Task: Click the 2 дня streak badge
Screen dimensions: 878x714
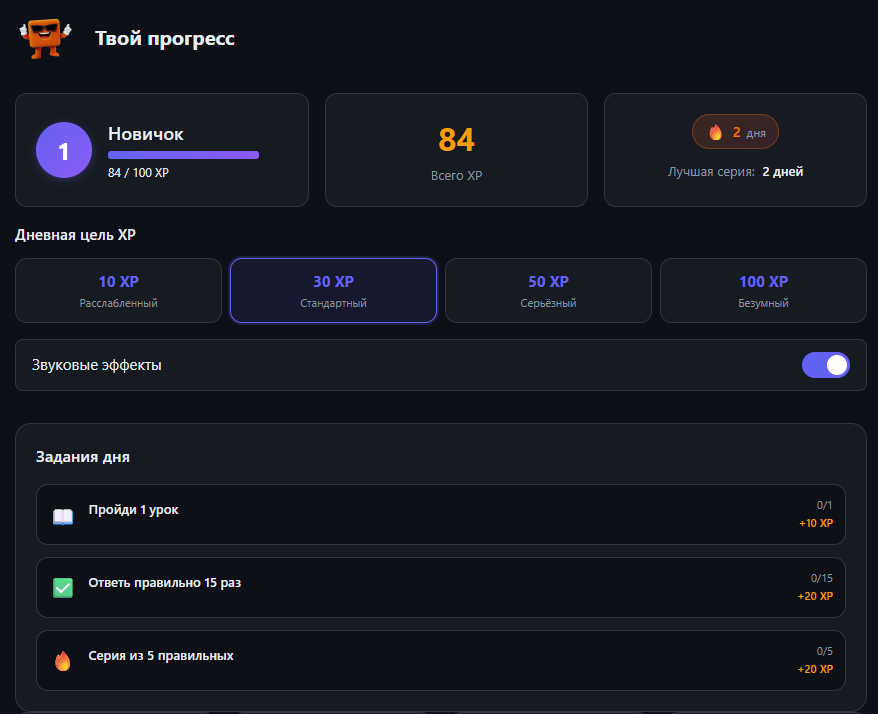Action: 735,132
